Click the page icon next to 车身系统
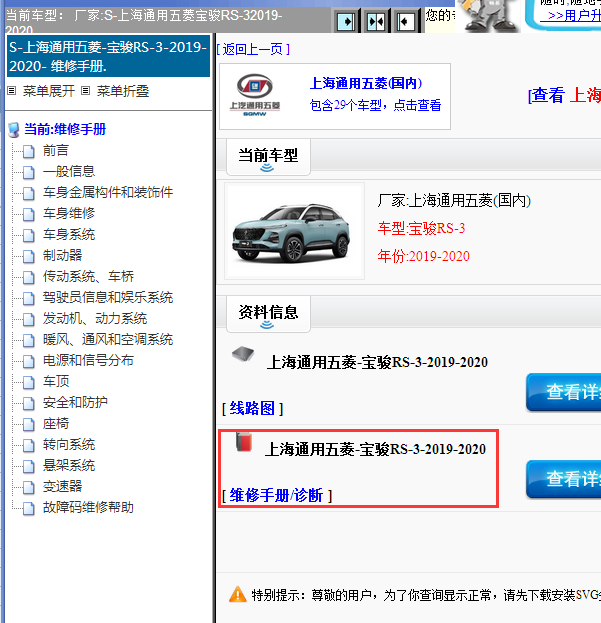The height and width of the screenshot is (623, 601). click(28, 236)
